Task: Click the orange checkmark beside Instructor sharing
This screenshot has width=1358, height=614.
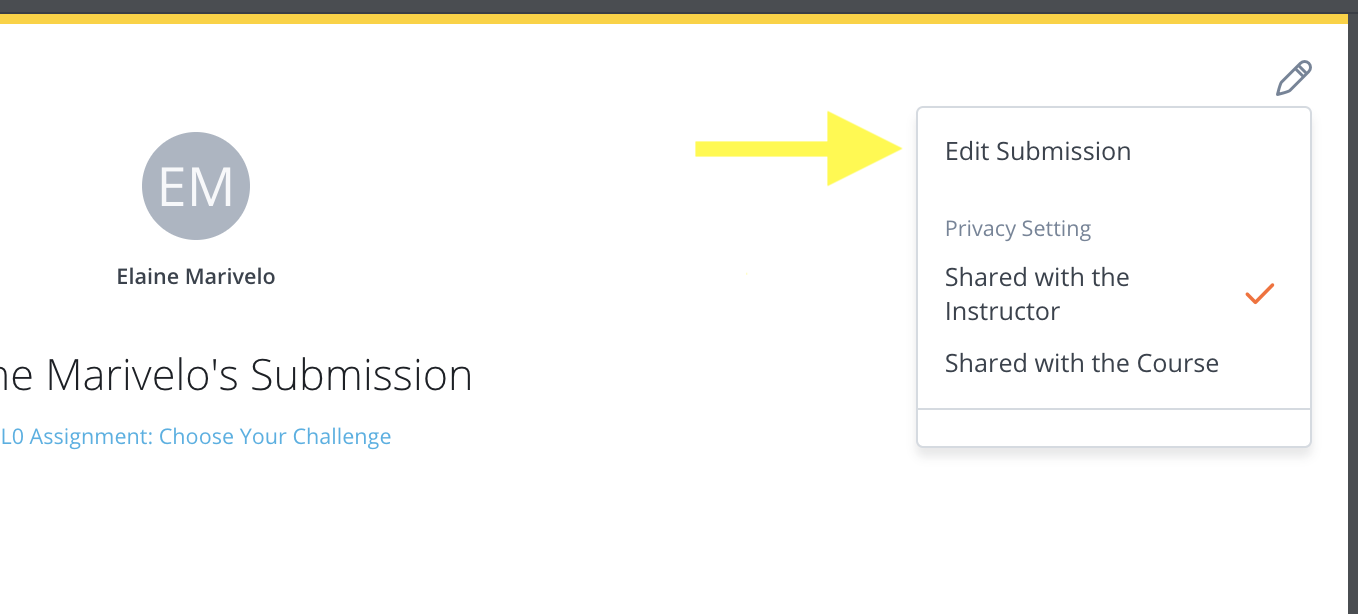Action: coord(1259,294)
